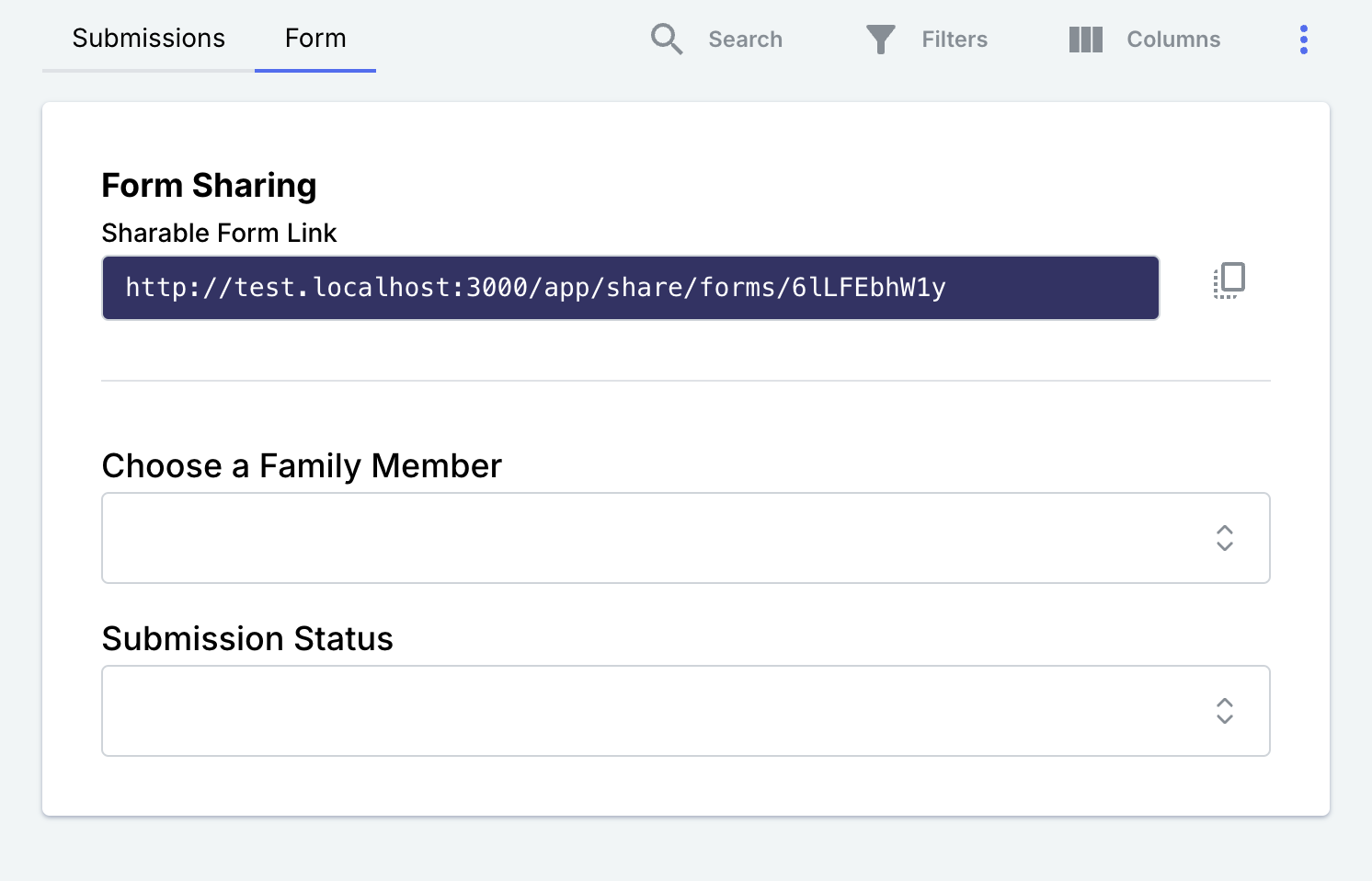Click the chevron in Family Member selector

click(1224, 538)
